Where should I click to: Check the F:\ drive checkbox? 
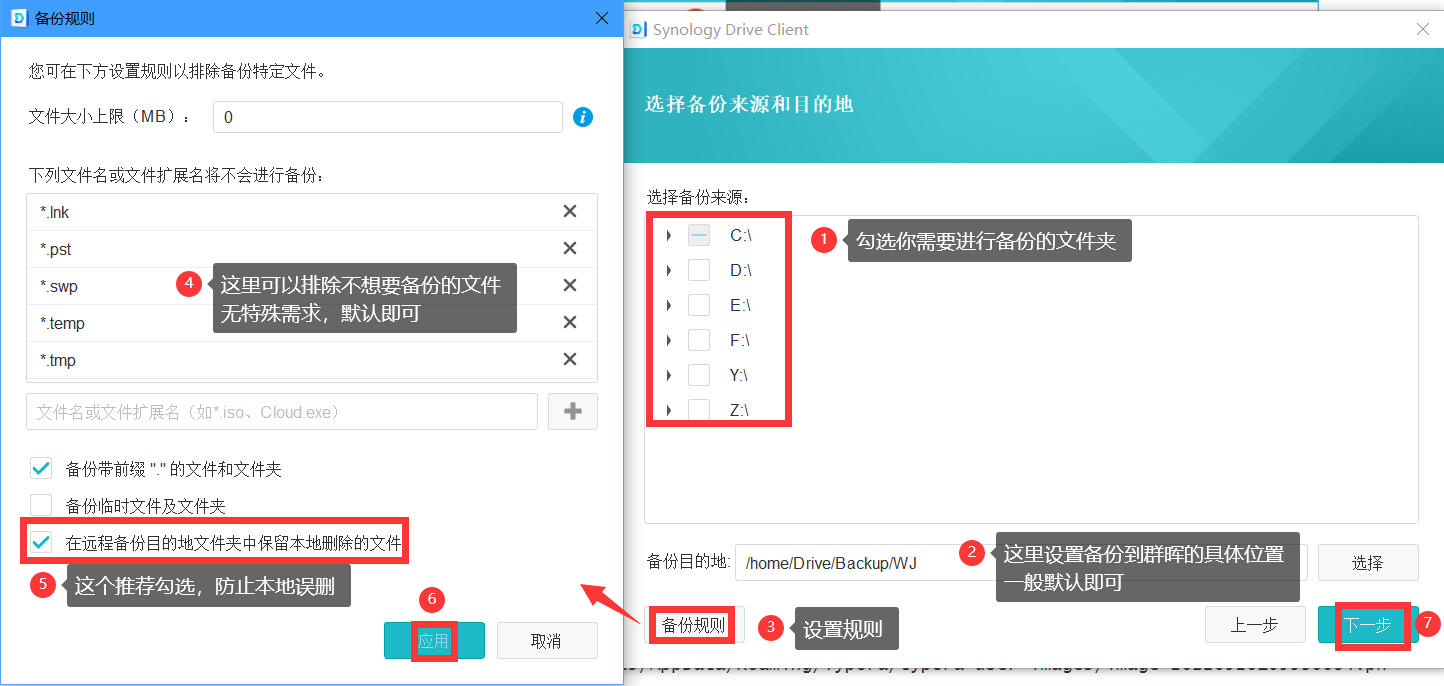tap(699, 340)
